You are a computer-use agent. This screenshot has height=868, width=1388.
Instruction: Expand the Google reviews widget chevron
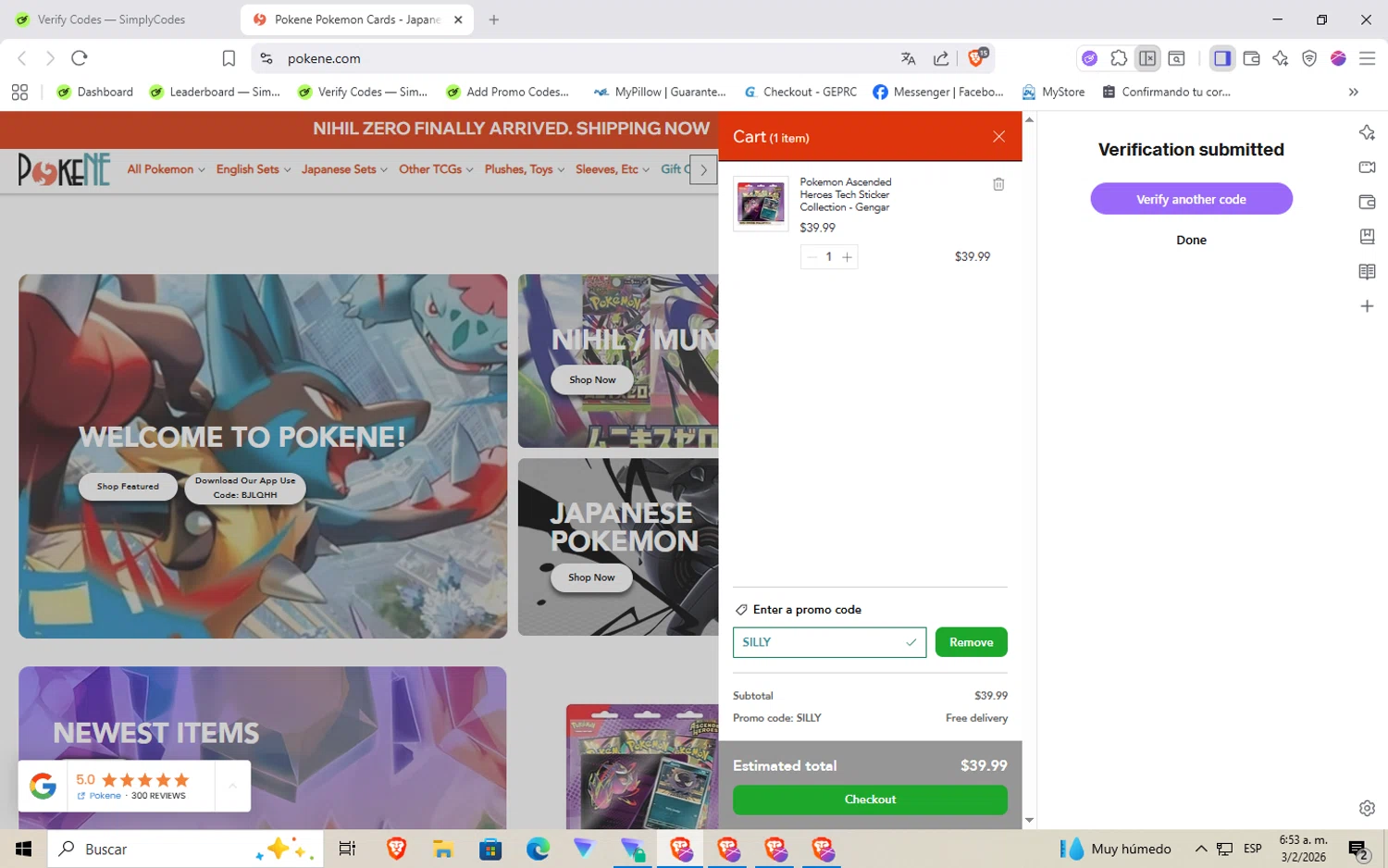tap(233, 786)
